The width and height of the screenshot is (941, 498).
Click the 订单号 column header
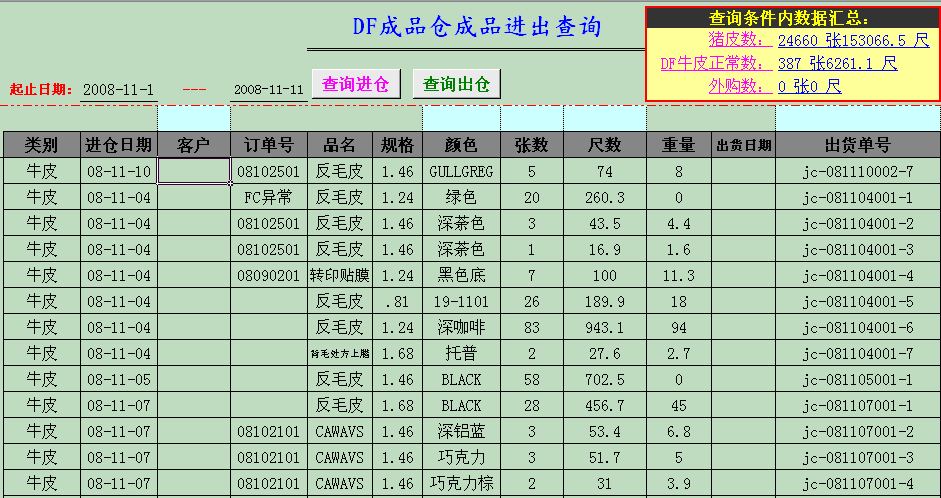tap(268, 145)
